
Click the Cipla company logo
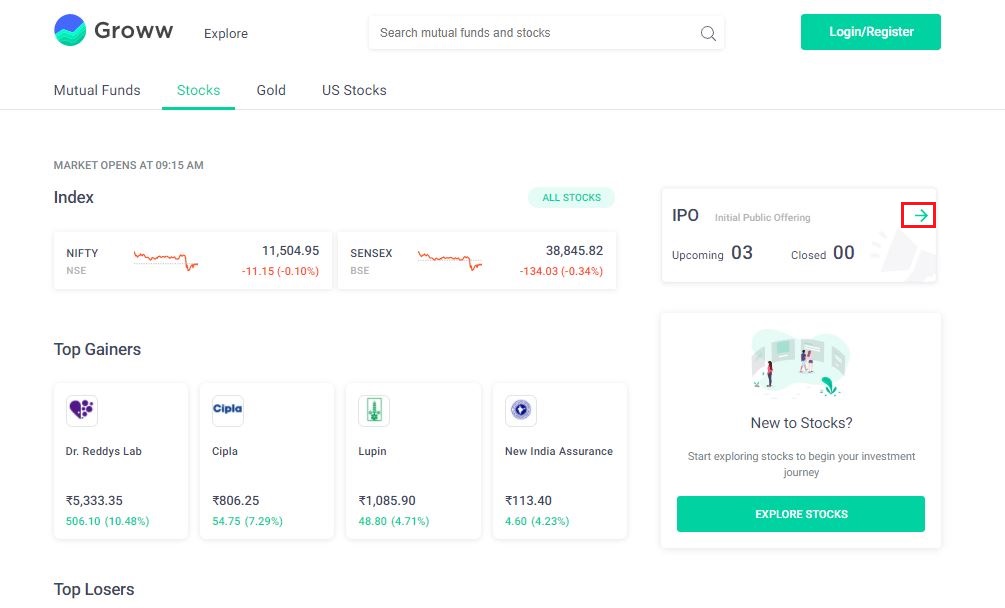click(228, 411)
